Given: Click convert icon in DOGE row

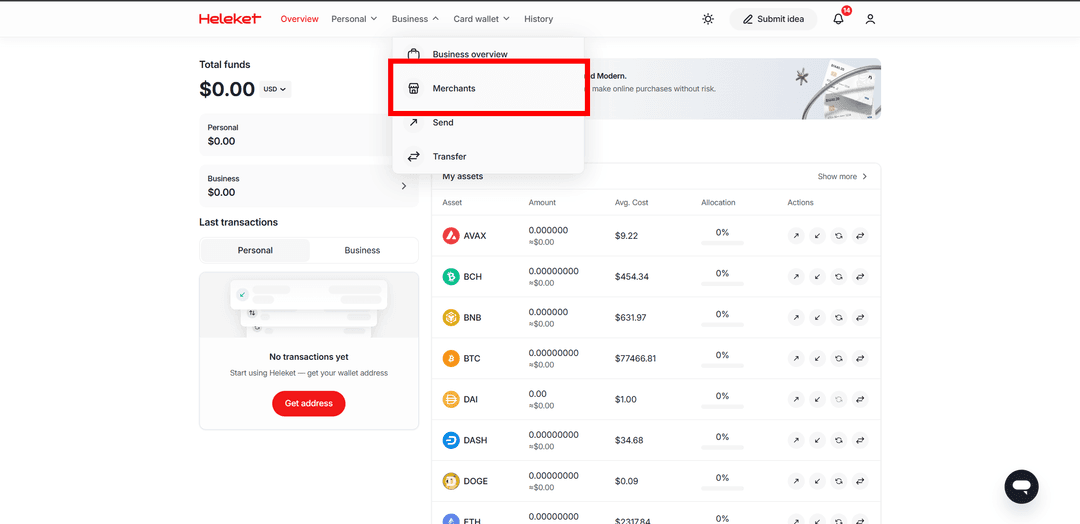Looking at the screenshot, I should [x=838, y=481].
